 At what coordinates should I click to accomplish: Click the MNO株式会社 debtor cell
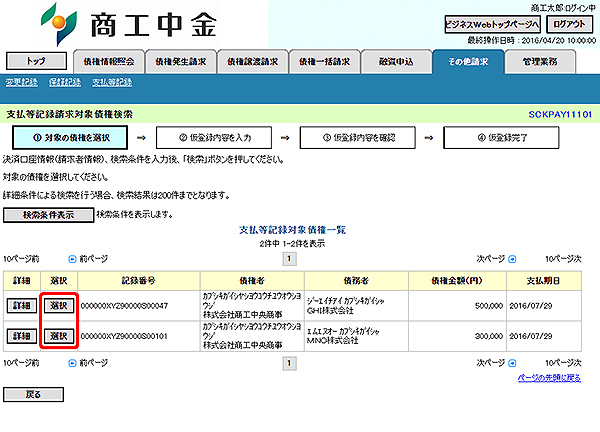[x=356, y=336]
